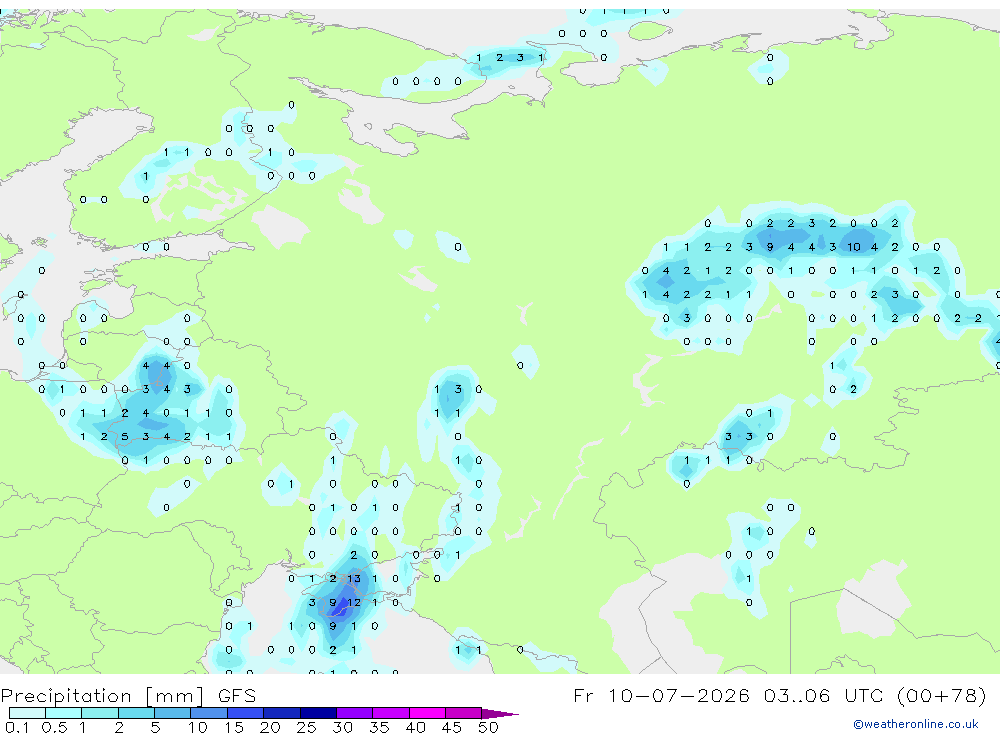Click the '12' precipitation value on the map
The width and height of the screenshot is (1000, 733).
click(354, 602)
